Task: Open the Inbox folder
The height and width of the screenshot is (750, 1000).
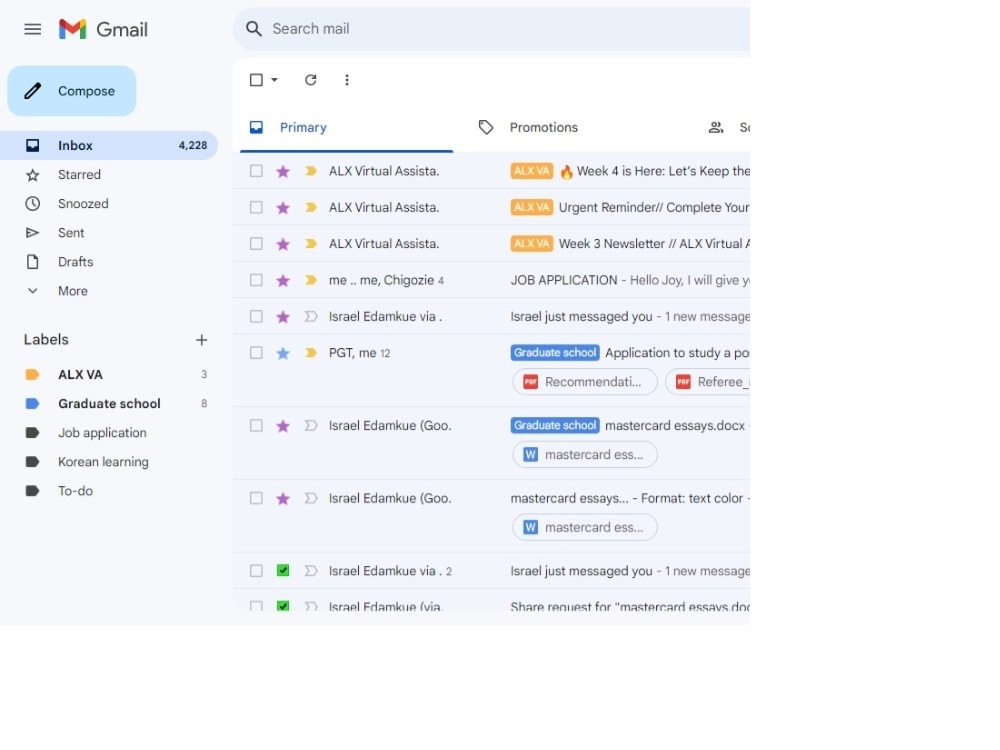Action: click(x=109, y=145)
